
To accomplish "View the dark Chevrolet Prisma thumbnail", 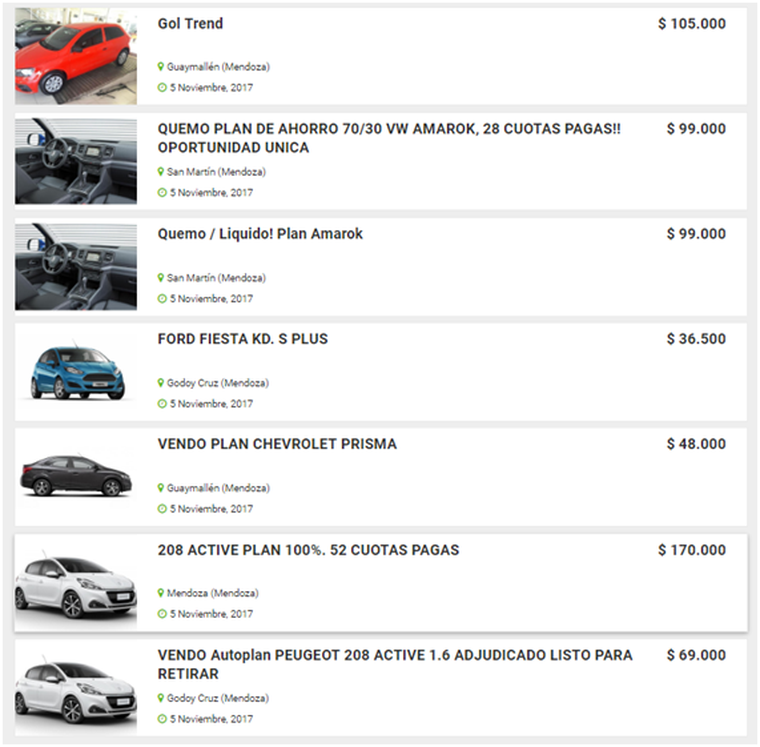I will pos(76,476).
